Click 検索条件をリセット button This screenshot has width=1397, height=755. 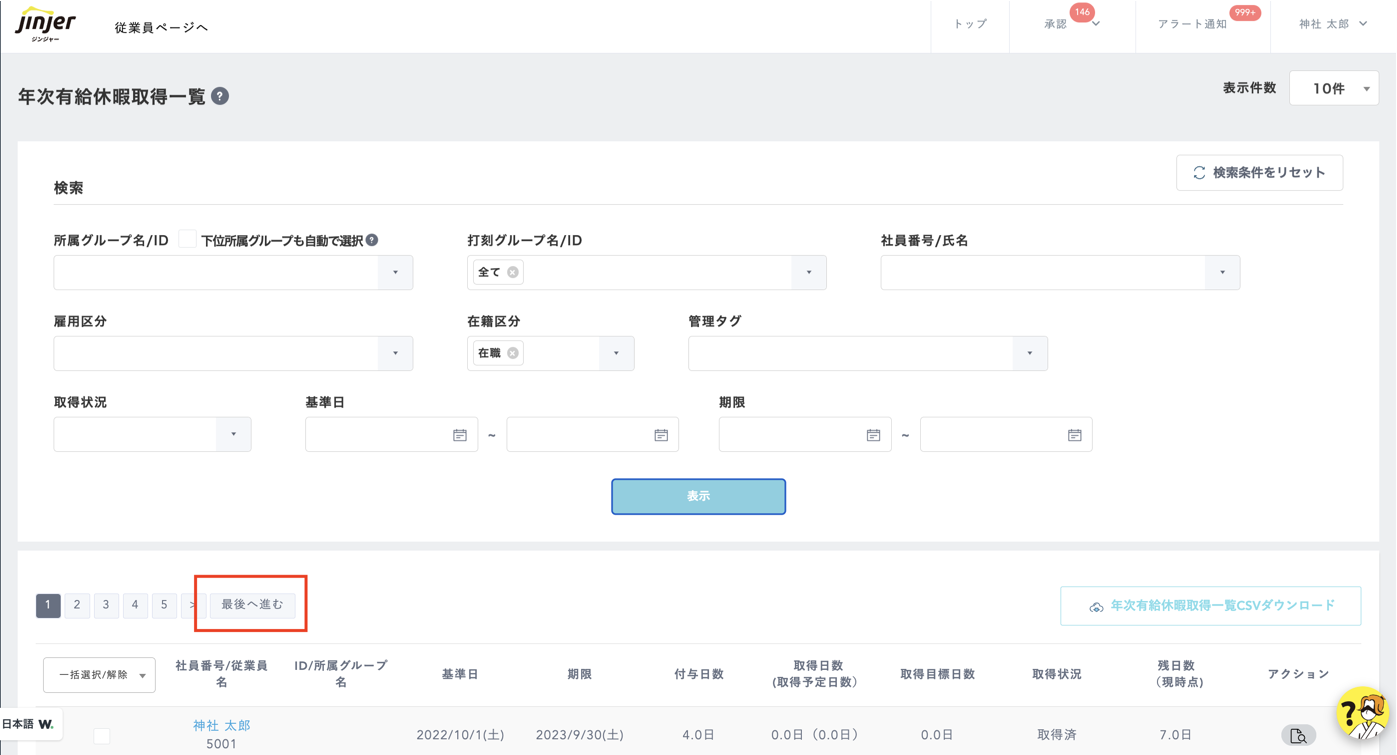[1259, 173]
